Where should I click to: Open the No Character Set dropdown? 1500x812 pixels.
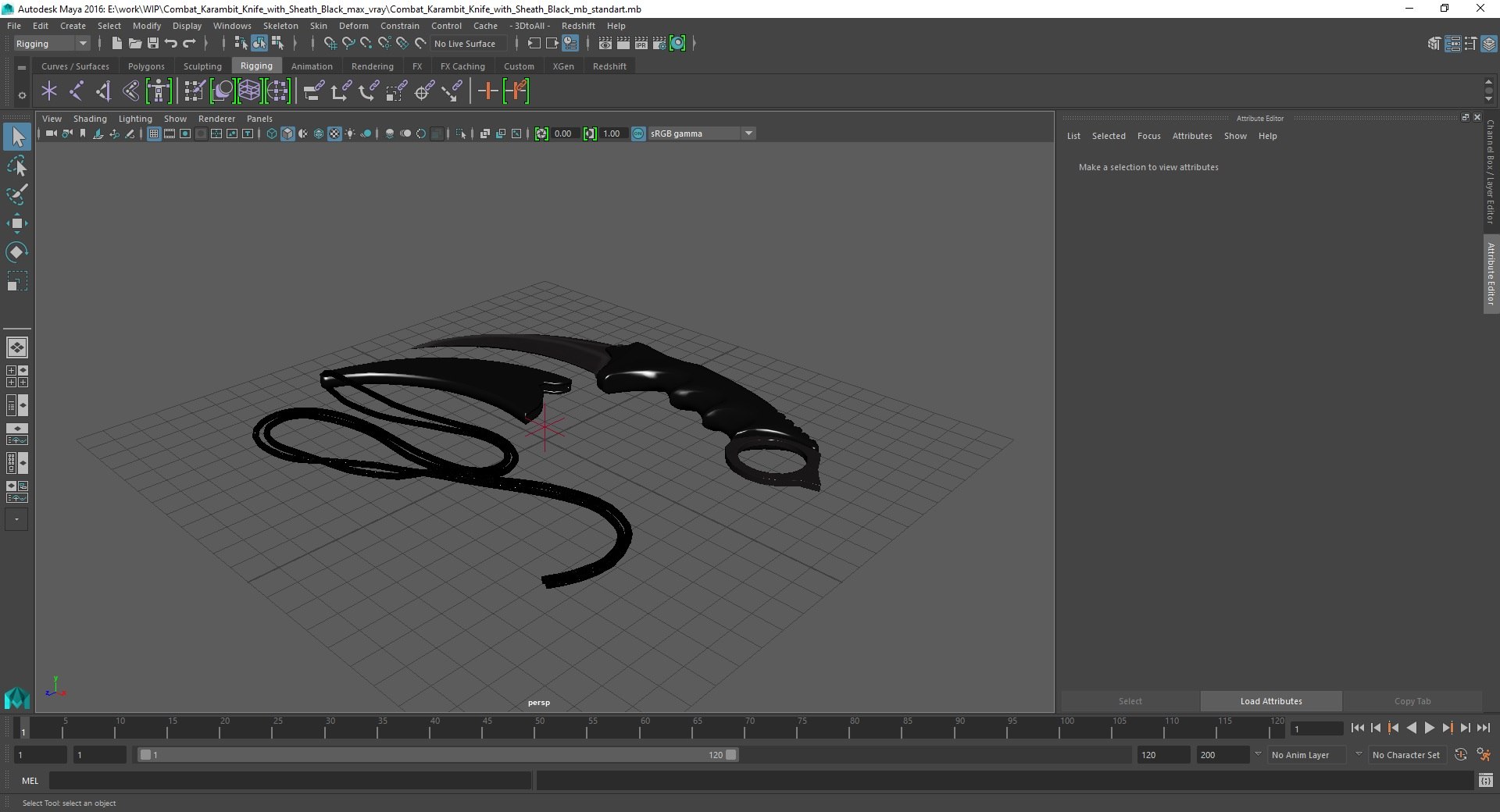[1406, 755]
